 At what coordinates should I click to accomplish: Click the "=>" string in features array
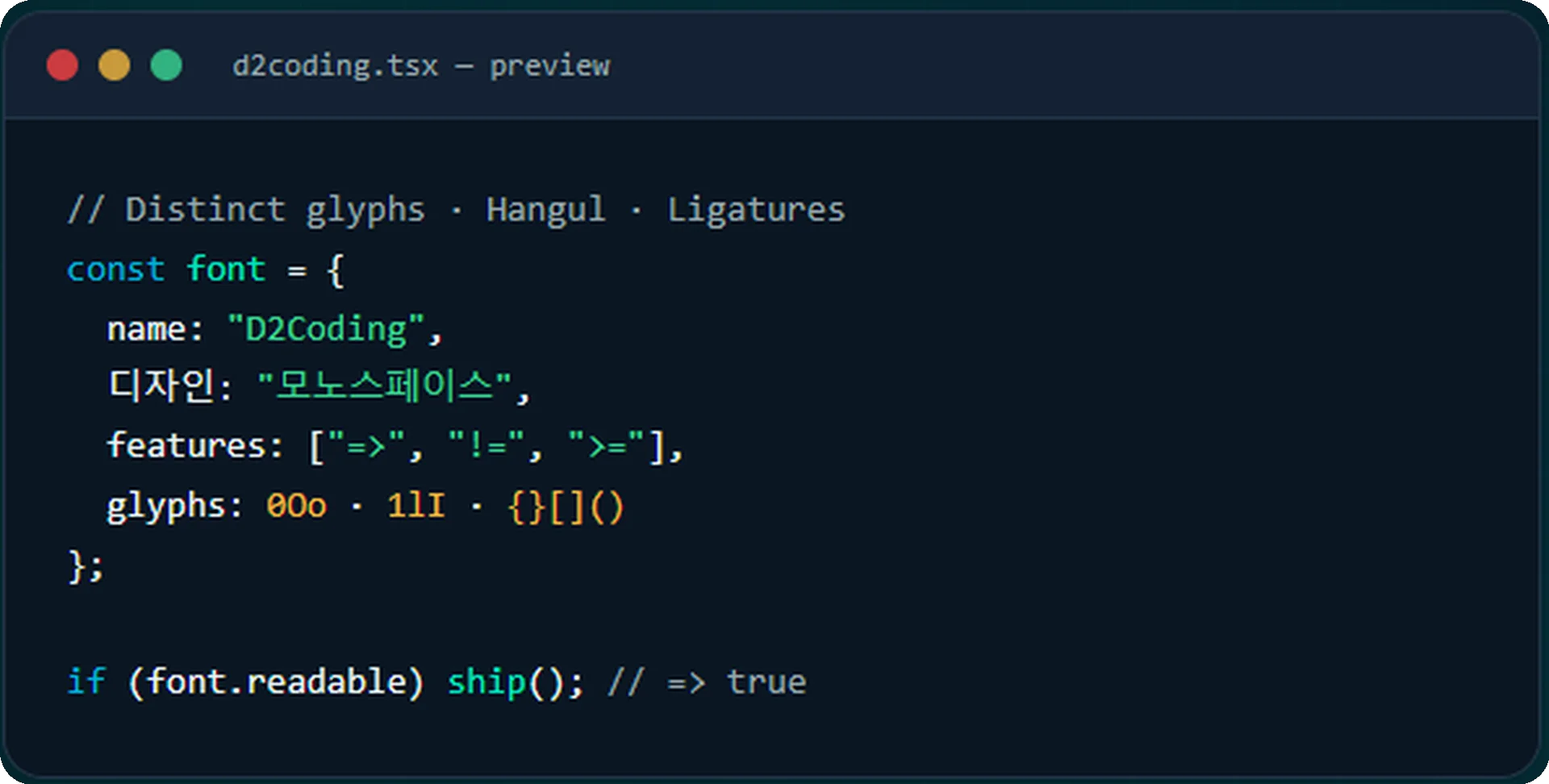[366, 445]
